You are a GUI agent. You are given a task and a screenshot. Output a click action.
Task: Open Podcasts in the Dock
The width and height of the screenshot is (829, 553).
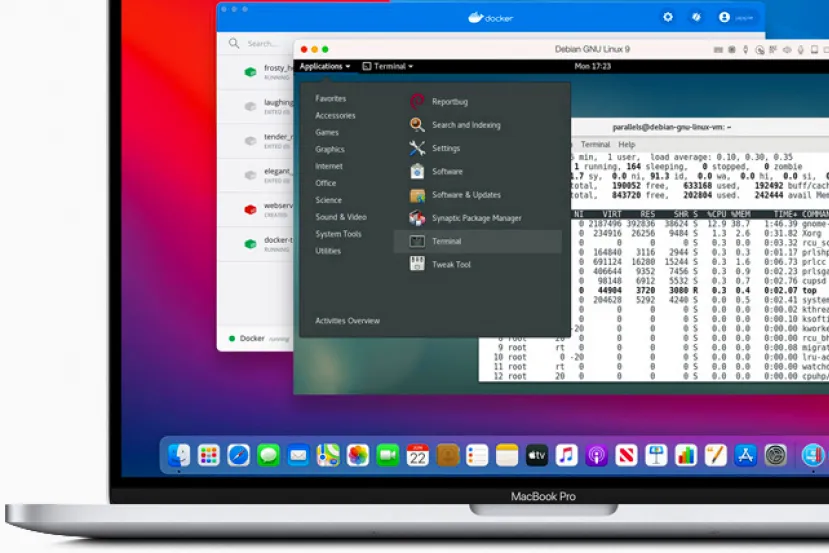coord(596,455)
